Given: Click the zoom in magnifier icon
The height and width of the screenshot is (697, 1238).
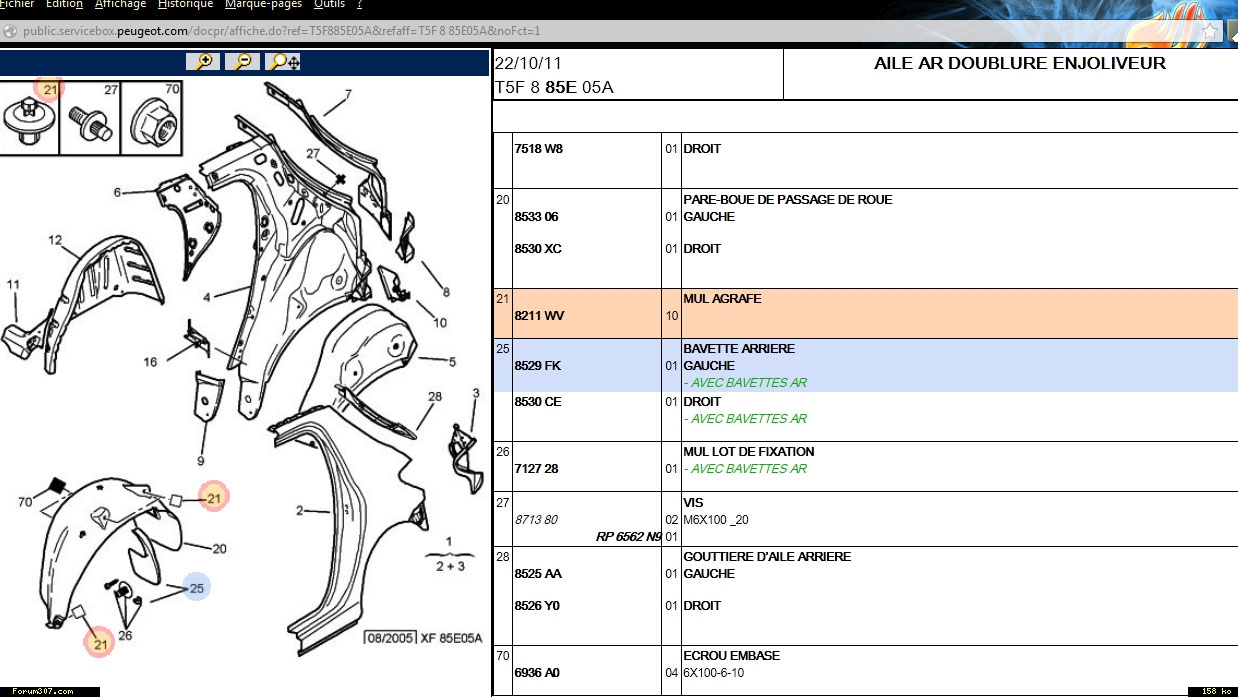Looking at the screenshot, I should coord(203,62).
